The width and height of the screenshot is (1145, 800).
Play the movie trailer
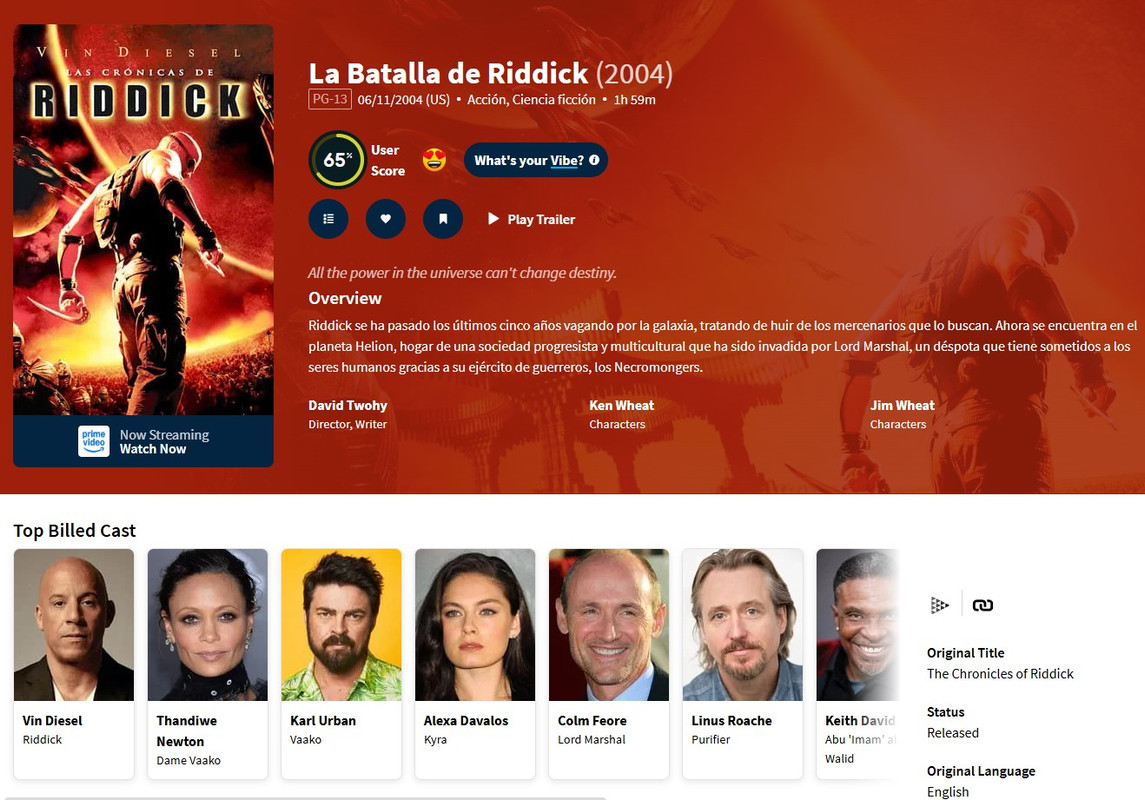coord(532,219)
